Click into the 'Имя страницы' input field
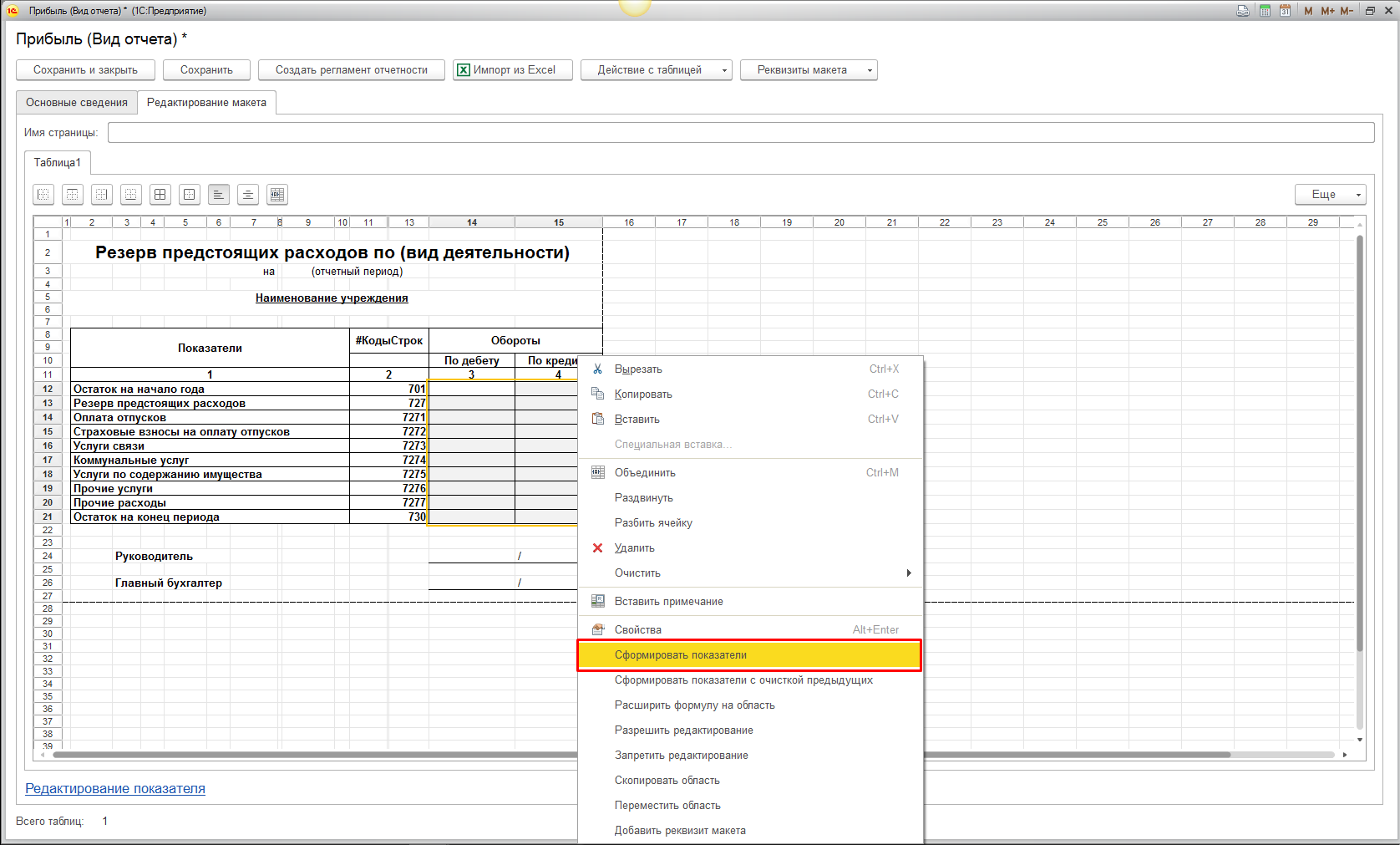Image resolution: width=1400 pixels, height=845 pixels. point(740,133)
